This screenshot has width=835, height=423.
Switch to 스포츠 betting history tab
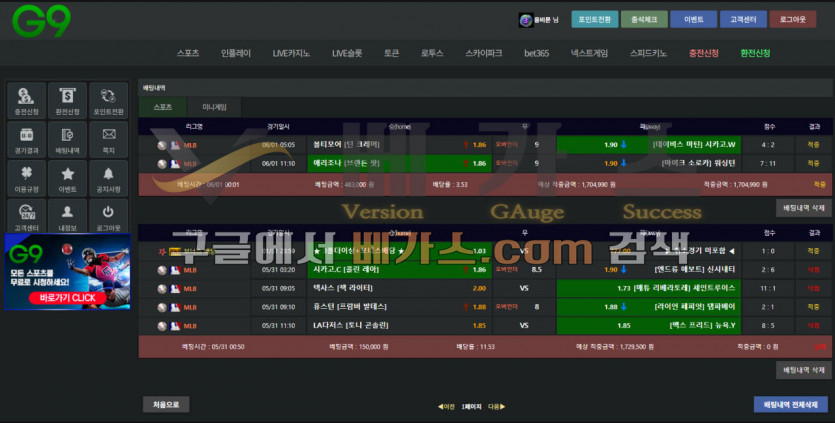[x=163, y=107]
